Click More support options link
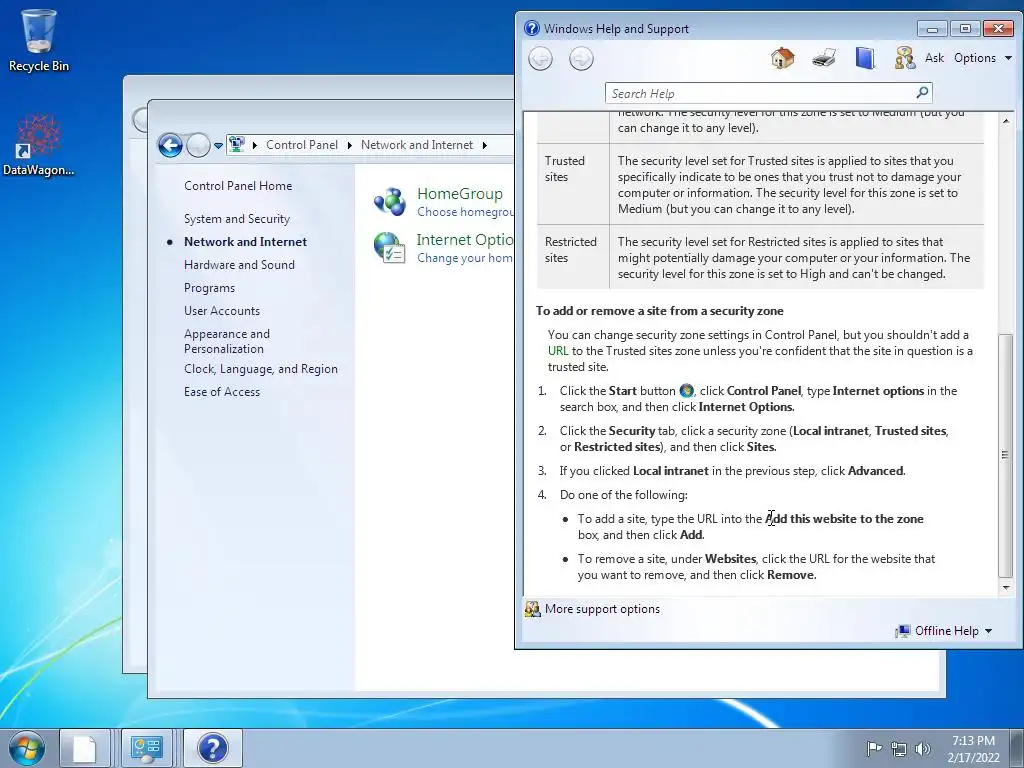Viewport: 1024px width, 768px height. click(x=602, y=609)
